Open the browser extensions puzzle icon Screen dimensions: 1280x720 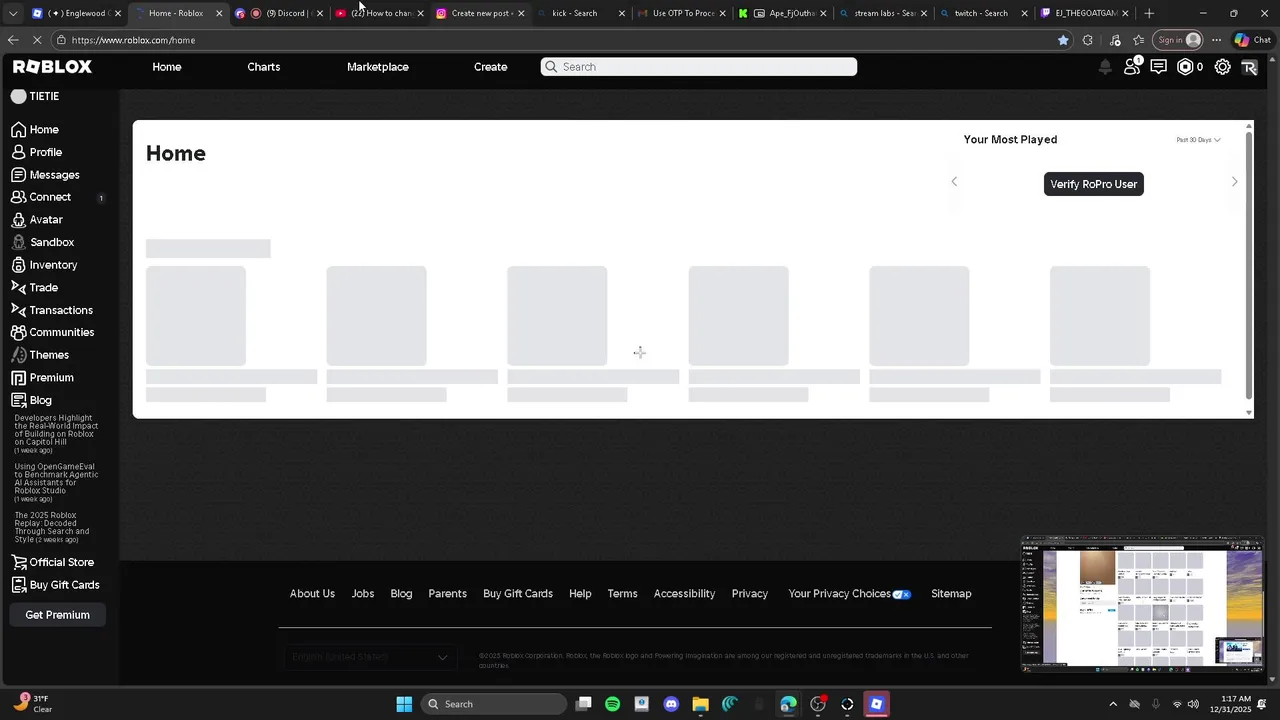click(x=1088, y=40)
